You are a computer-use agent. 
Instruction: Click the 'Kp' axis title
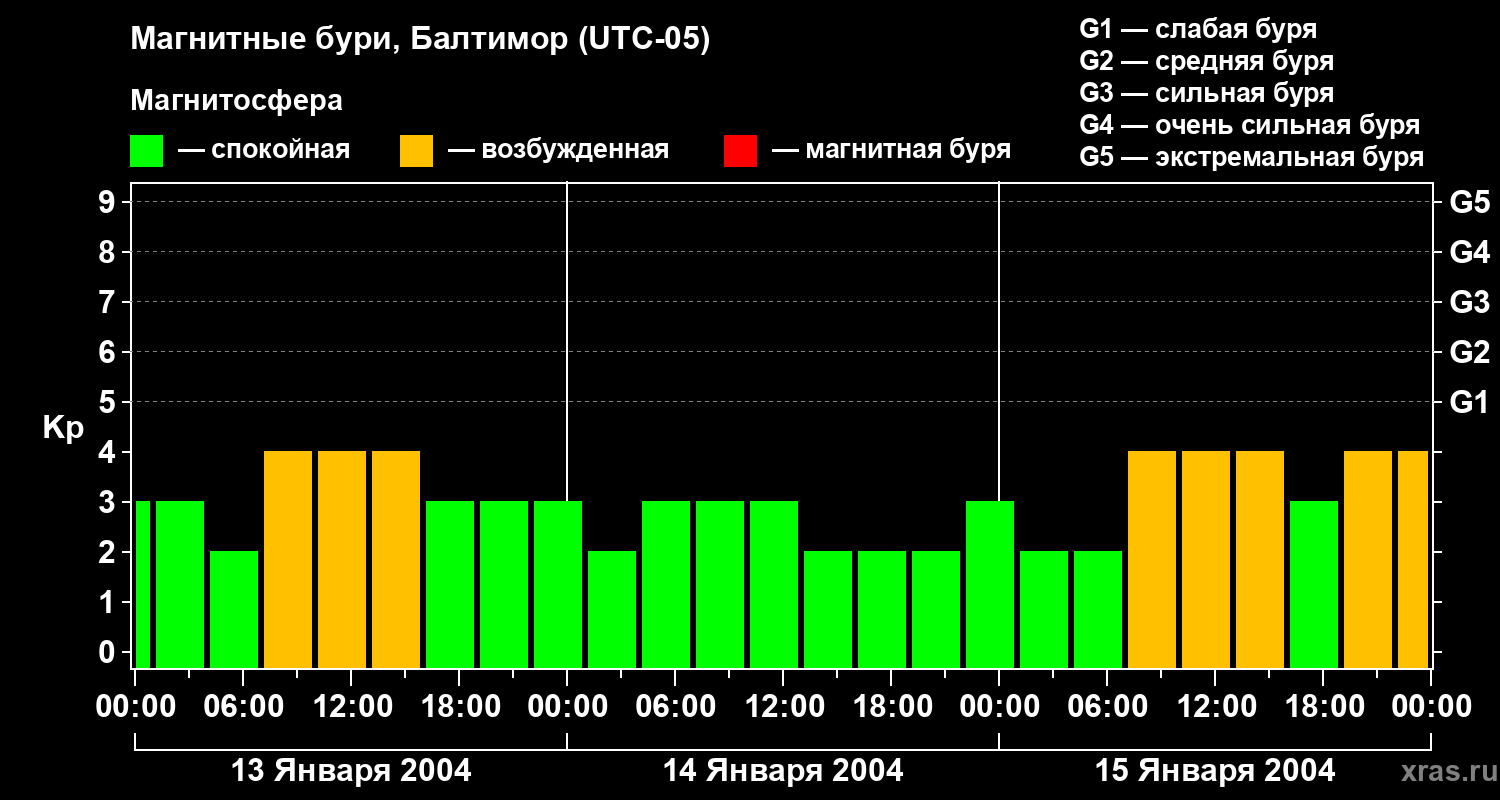click(x=63, y=428)
